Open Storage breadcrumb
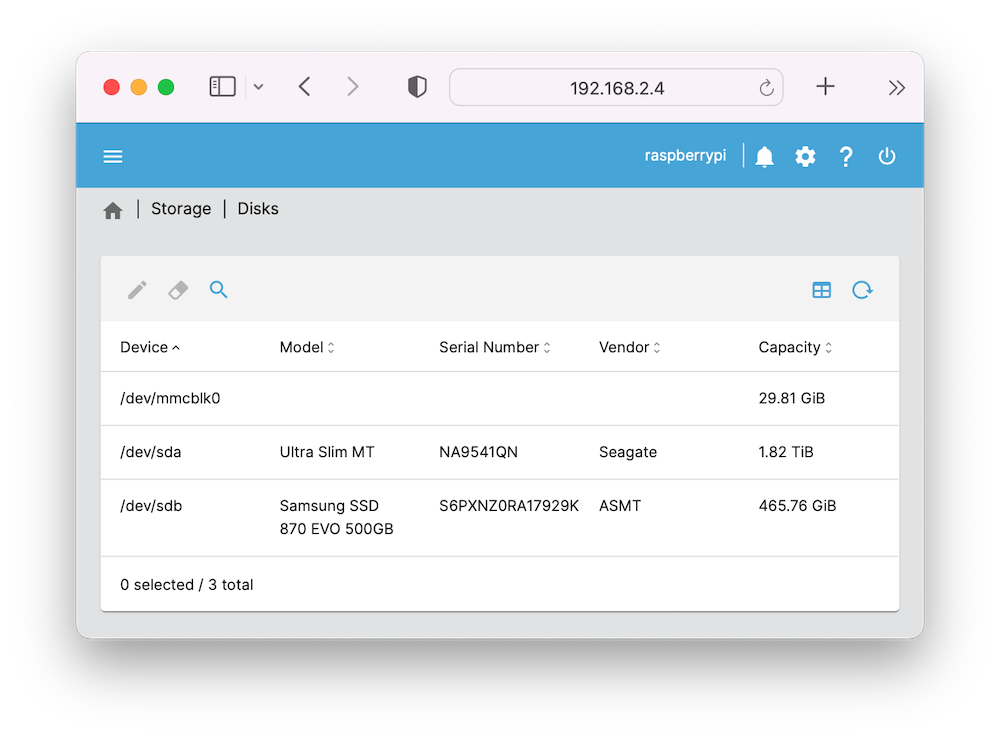 (181, 209)
